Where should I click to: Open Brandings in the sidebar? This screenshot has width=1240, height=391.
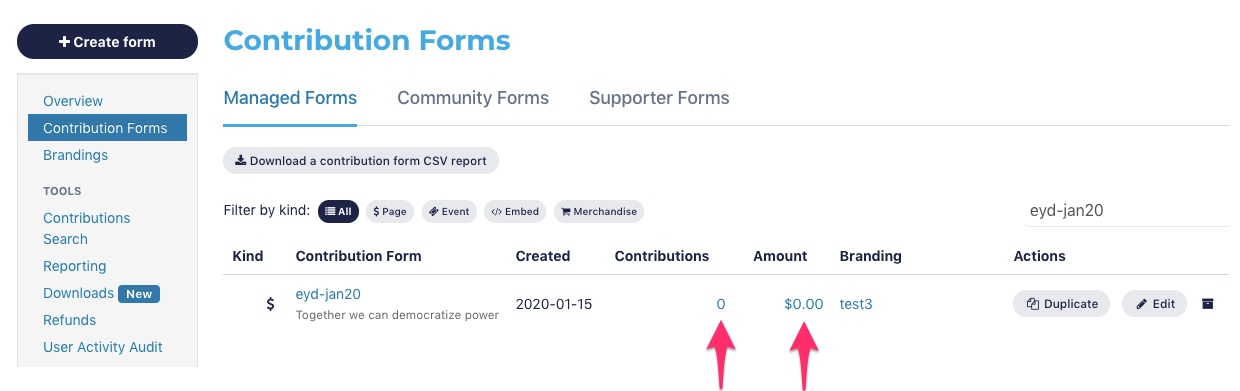tap(75, 155)
